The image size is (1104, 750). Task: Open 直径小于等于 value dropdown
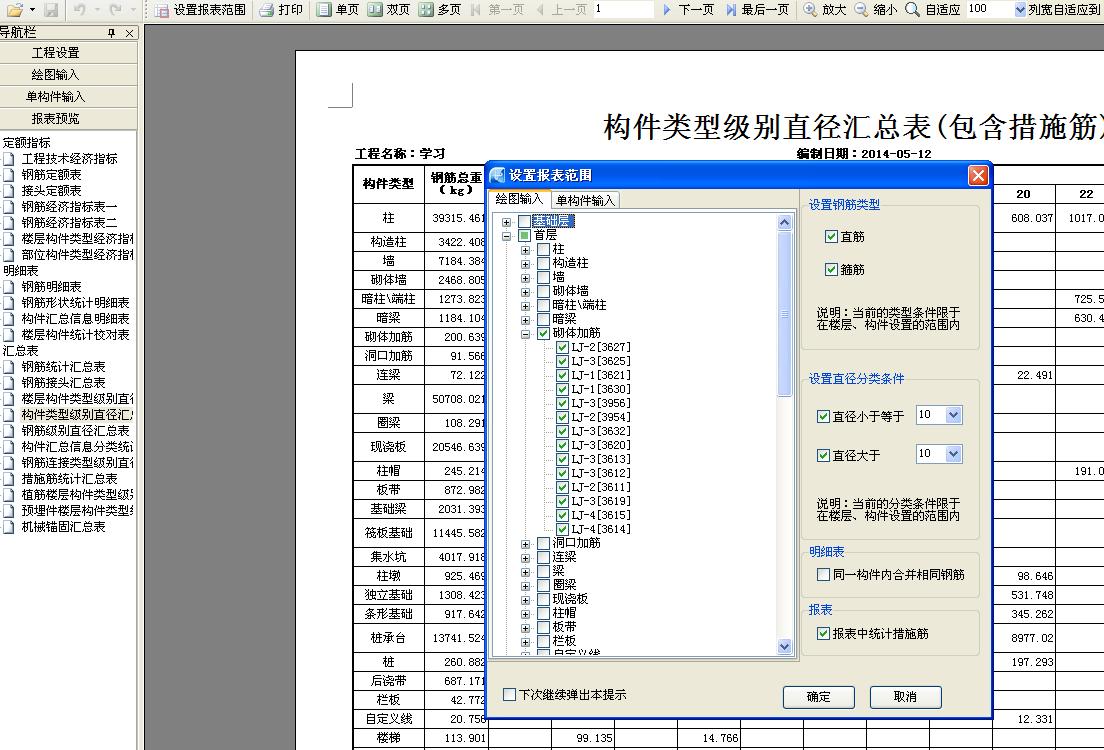(953, 415)
